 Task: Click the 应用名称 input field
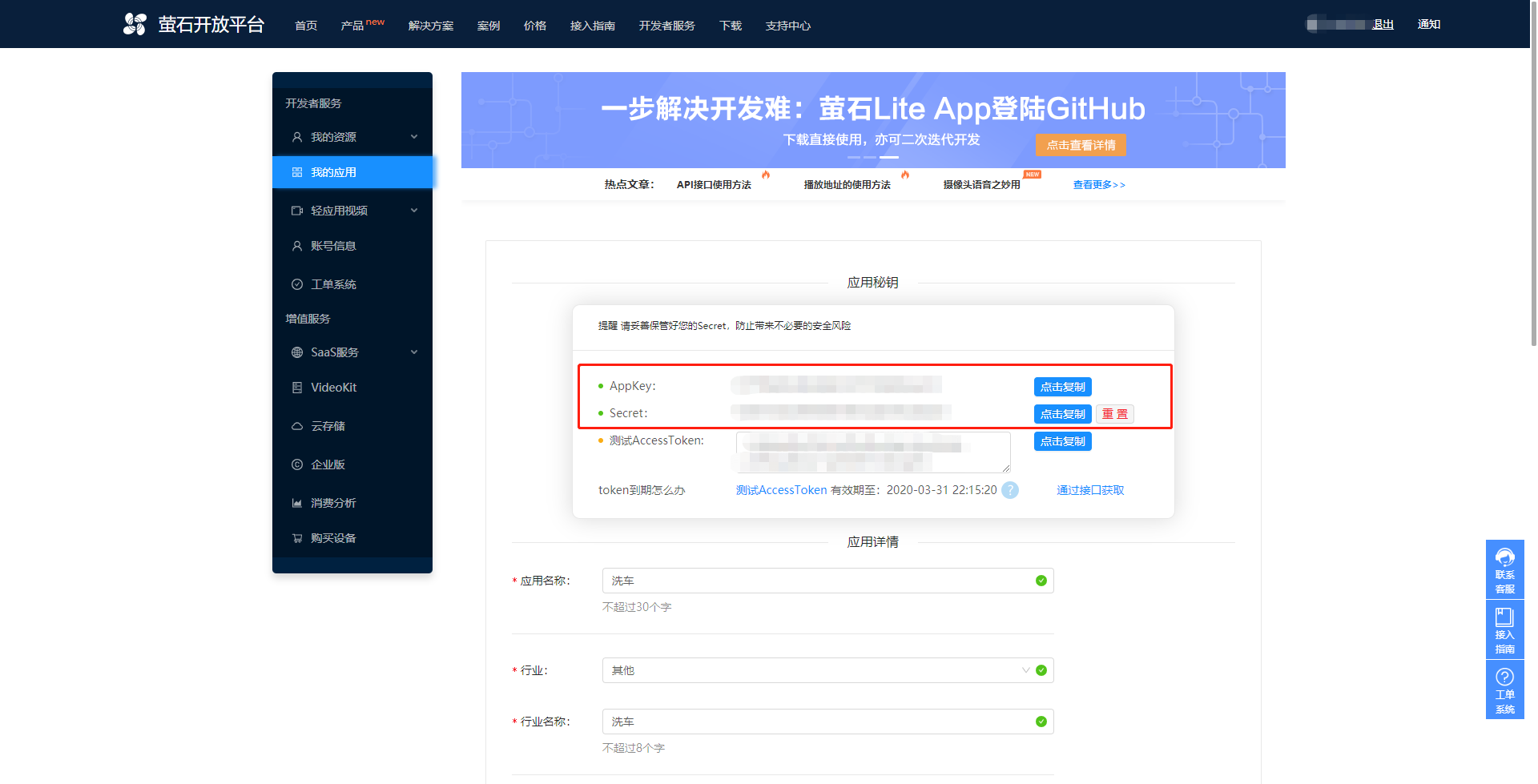tap(828, 581)
